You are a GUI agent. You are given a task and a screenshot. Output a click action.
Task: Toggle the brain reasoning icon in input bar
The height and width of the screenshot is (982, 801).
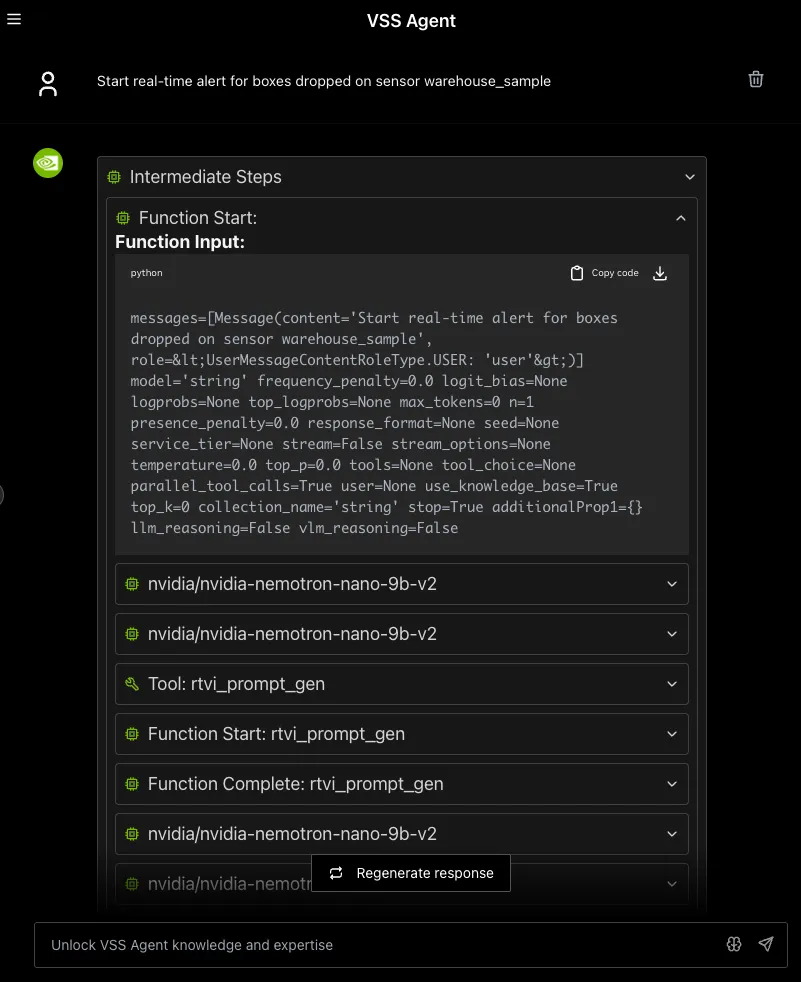click(x=734, y=944)
